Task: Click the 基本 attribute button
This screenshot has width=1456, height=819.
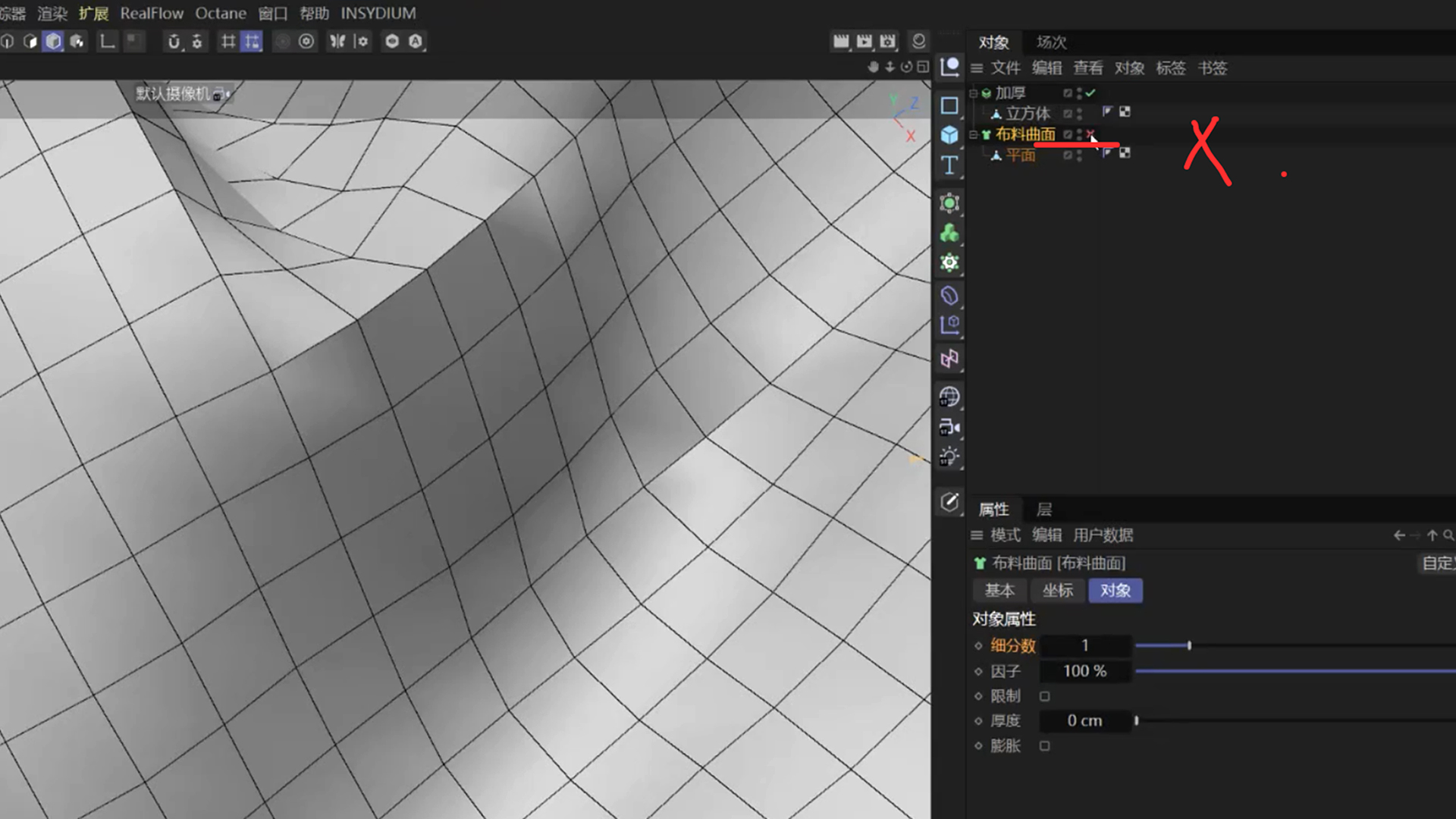Action: coord(999,591)
